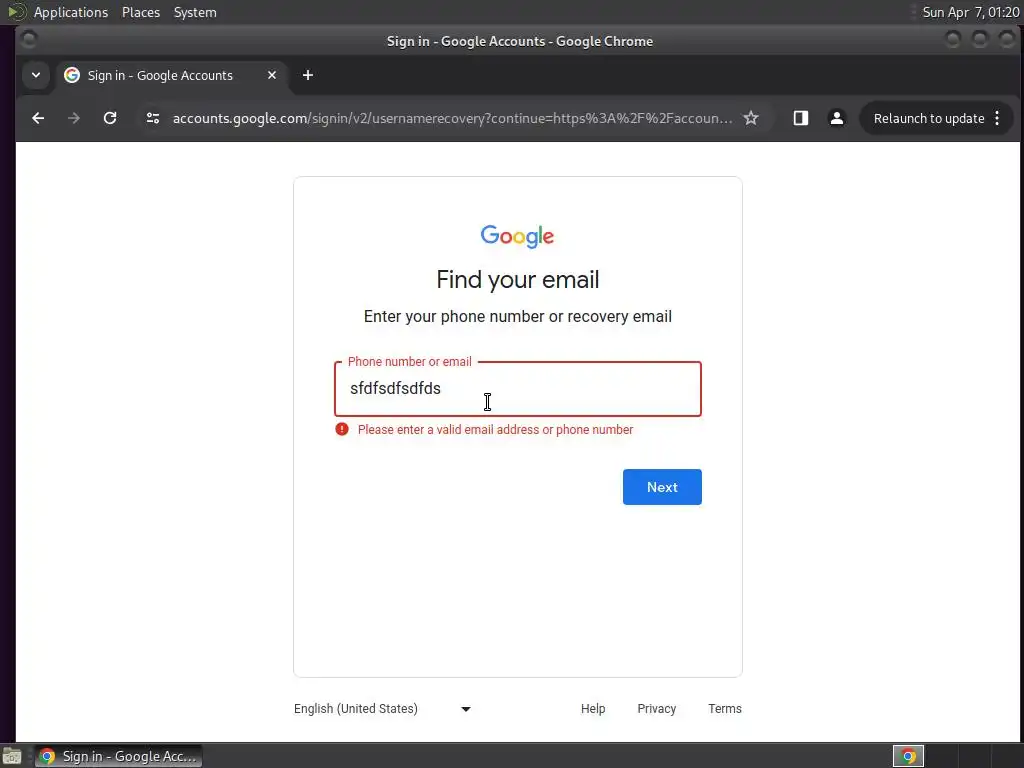Open the Privacy link
Image resolution: width=1024 pixels, height=768 pixels.
(656, 709)
